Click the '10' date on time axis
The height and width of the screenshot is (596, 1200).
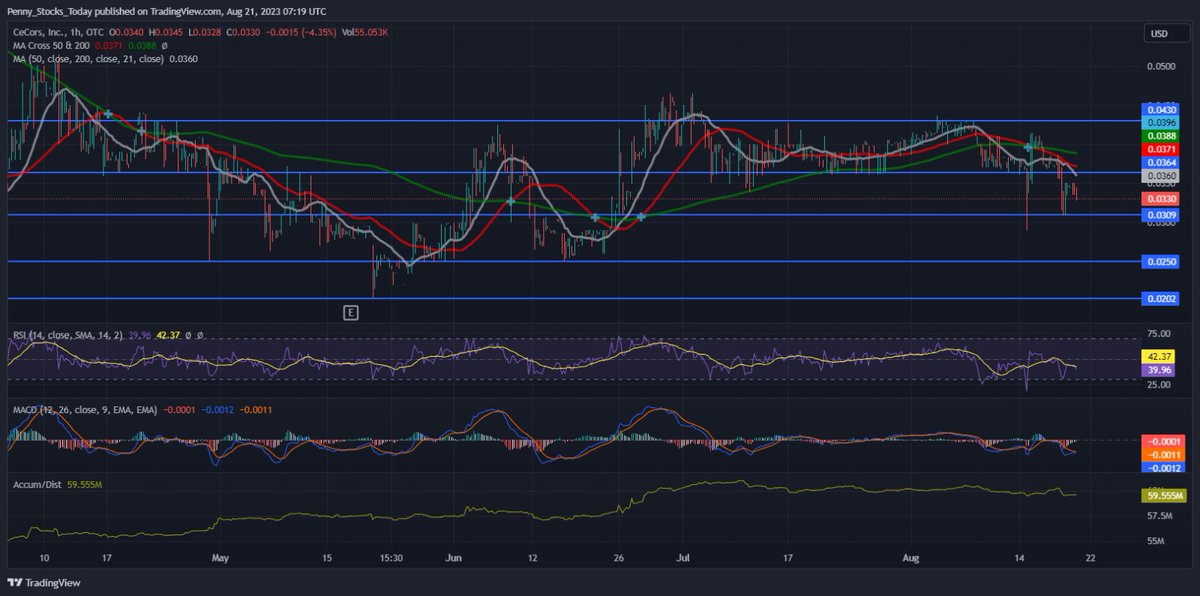pyautogui.click(x=43, y=558)
